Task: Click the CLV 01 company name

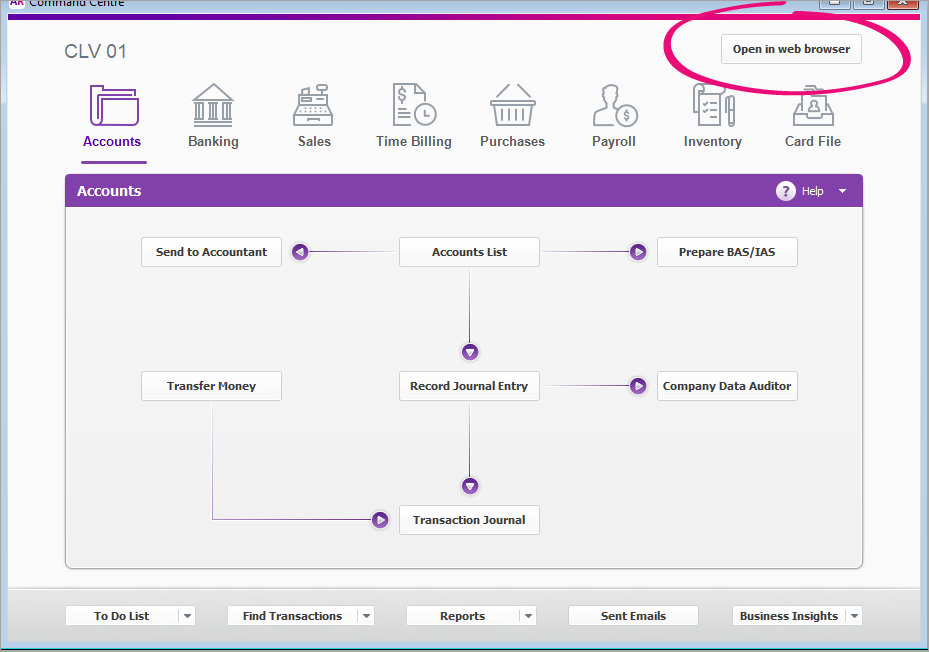Action: pyautogui.click(x=95, y=52)
